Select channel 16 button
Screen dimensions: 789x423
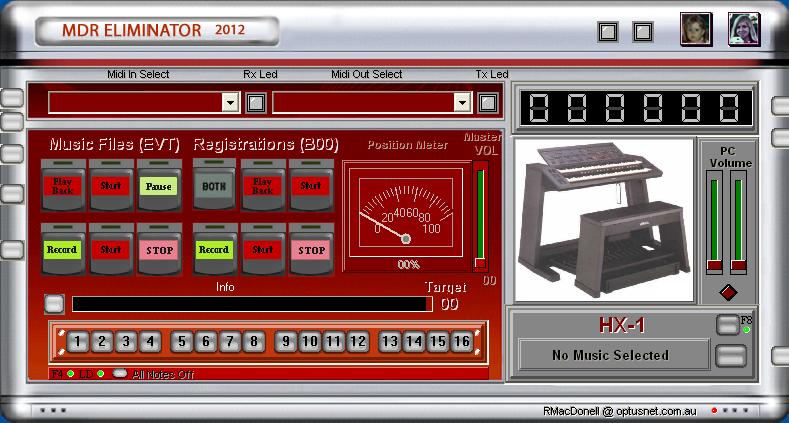(x=461, y=342)
